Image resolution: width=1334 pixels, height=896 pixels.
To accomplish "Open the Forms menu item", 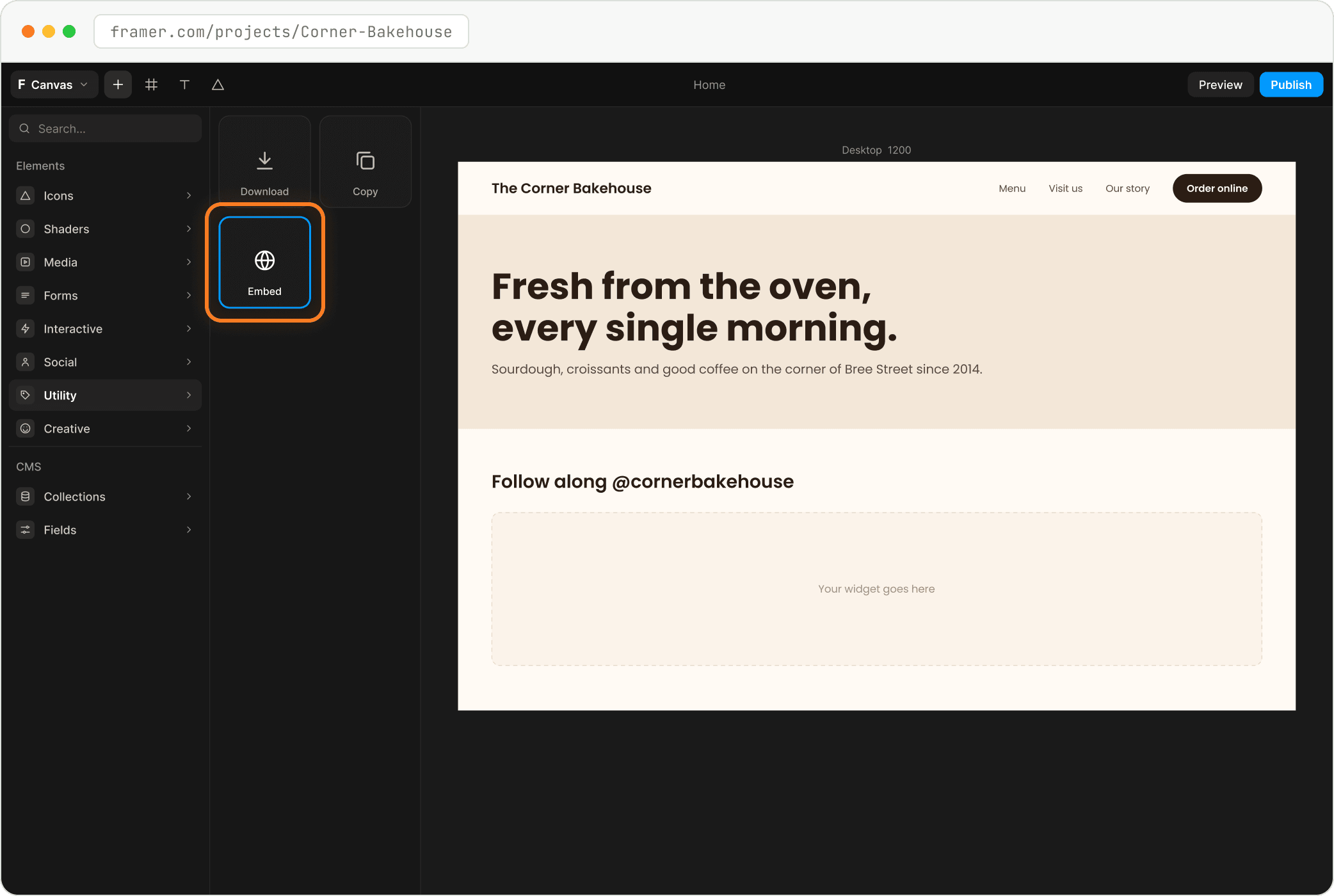I will (106, 296).
